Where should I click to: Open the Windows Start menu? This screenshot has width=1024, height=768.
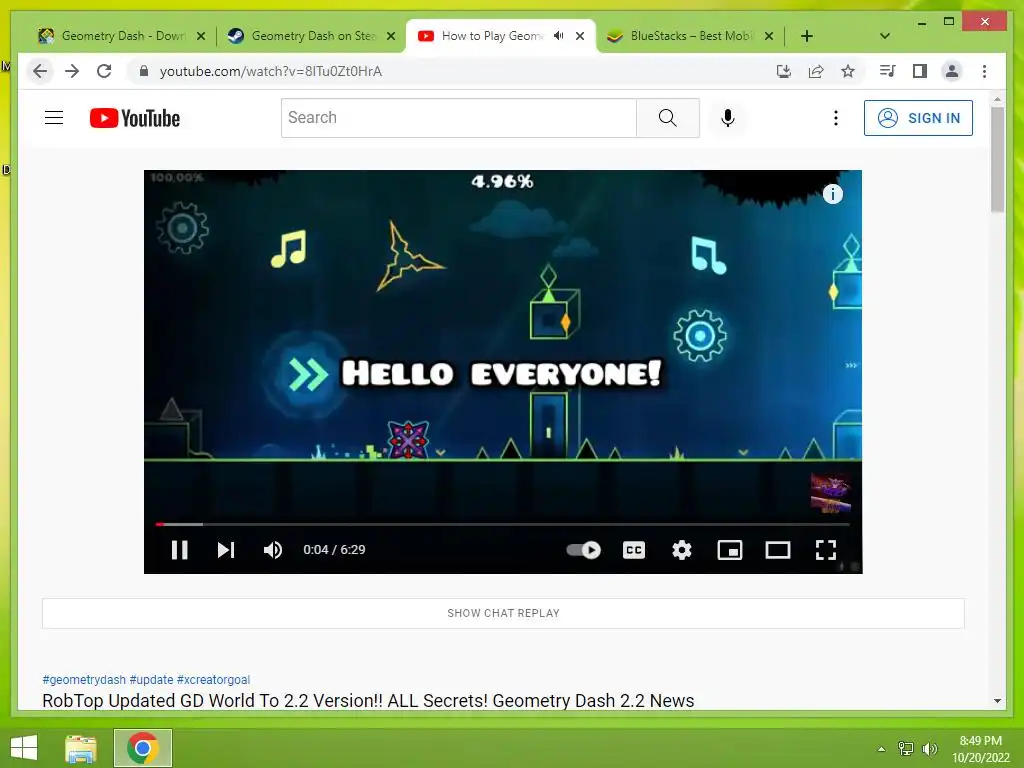(24, 748)
